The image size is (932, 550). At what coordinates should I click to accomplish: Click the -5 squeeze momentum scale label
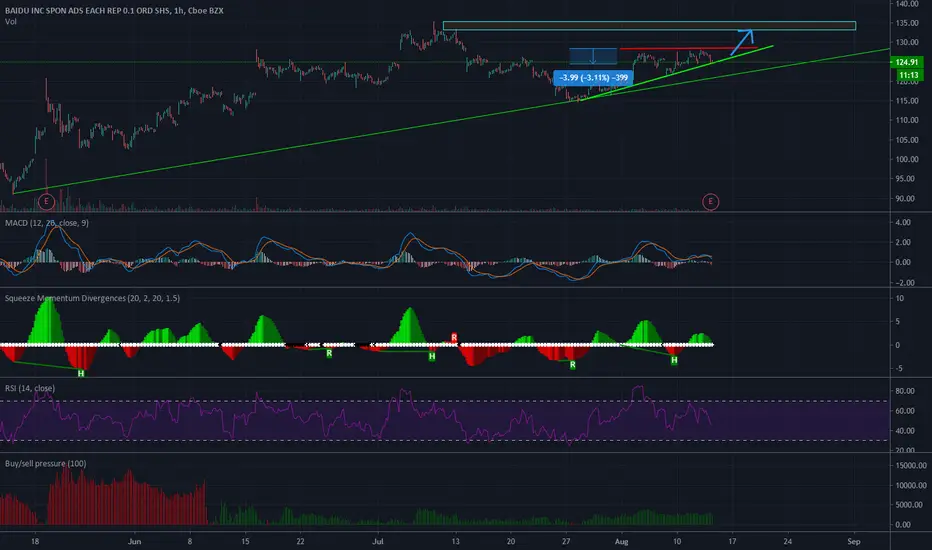tap(899, 368)
